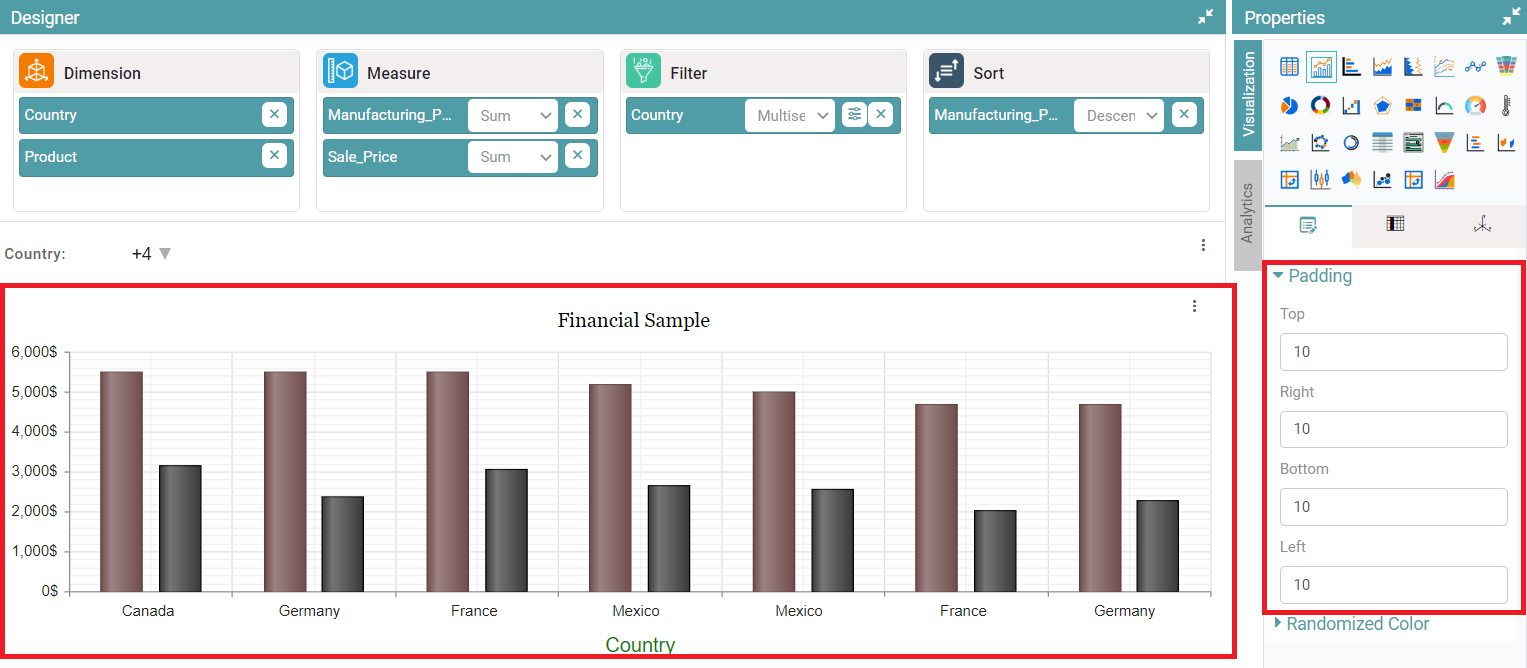Open the Descending sort order dropdown
The height and width of the screenshot is (668, 1527).
(x=1119, y=116)
